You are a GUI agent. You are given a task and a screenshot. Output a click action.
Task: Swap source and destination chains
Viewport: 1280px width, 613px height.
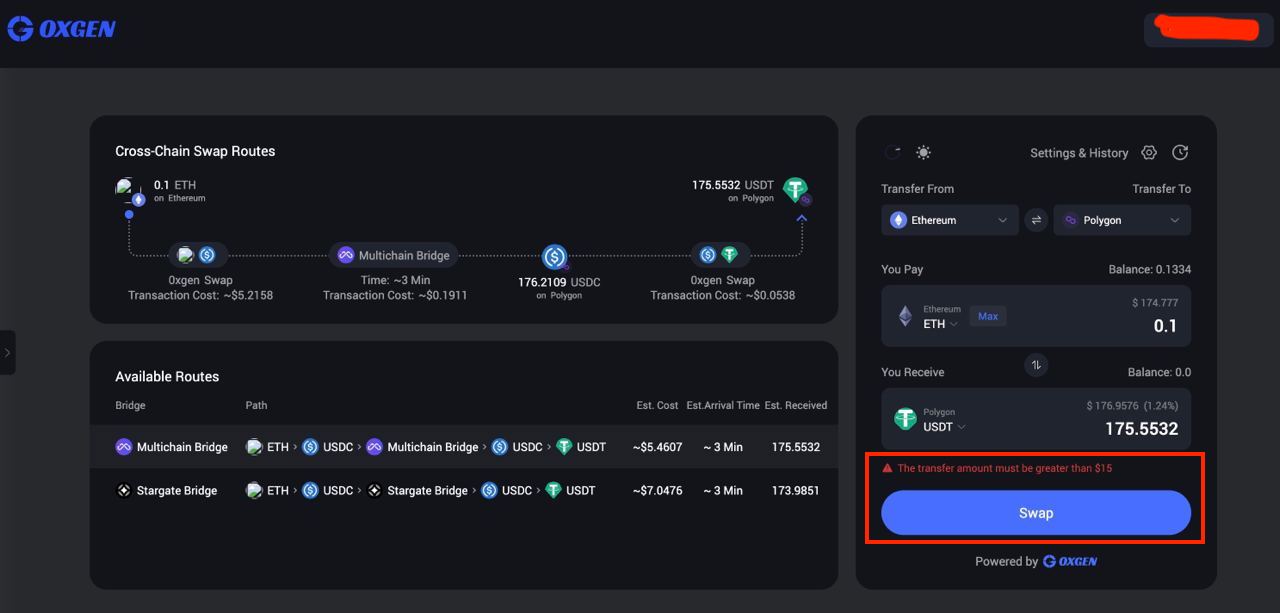pos(1036,220)
